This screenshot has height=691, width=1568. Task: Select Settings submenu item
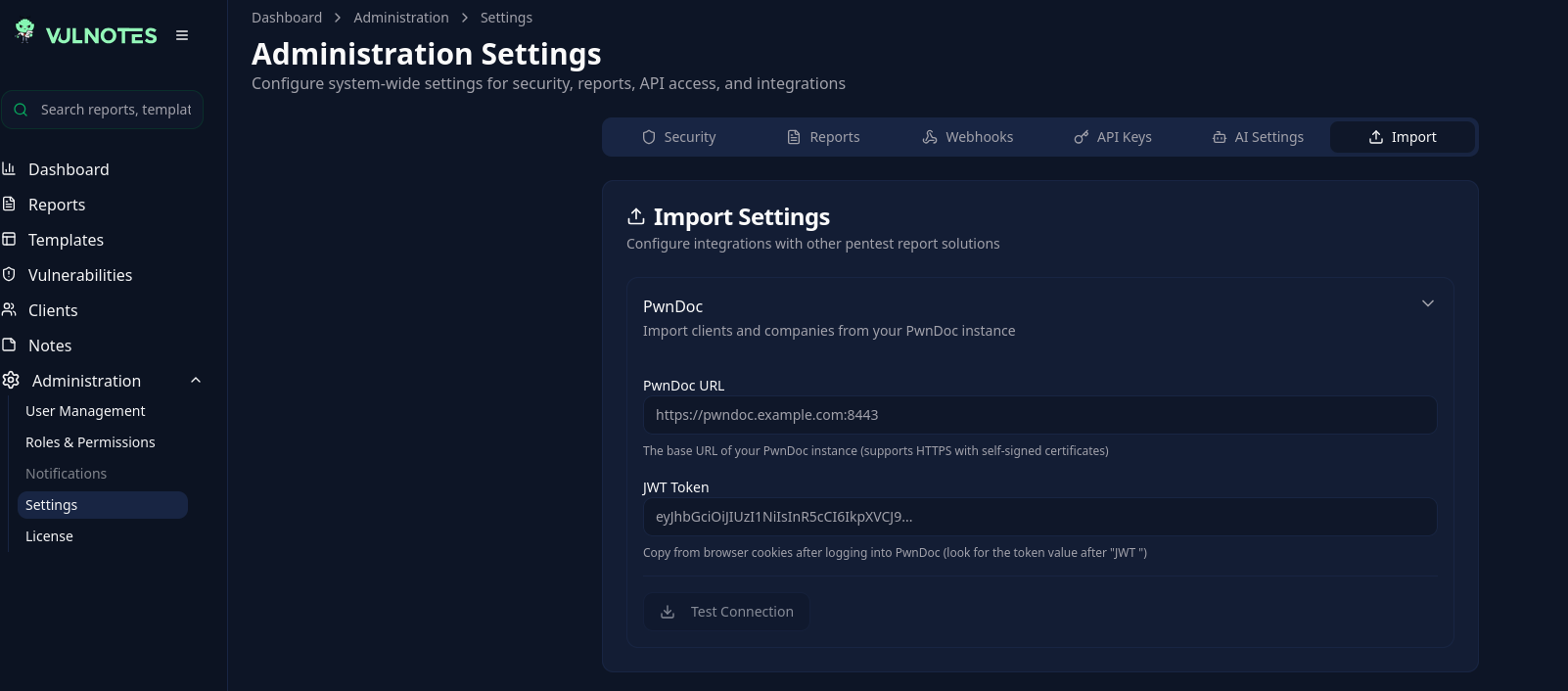click(103, 505)
